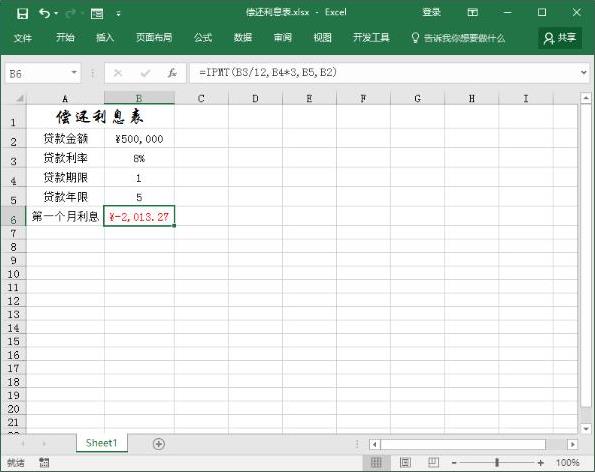Click previous sheet navigation arrow

(23, 444)
